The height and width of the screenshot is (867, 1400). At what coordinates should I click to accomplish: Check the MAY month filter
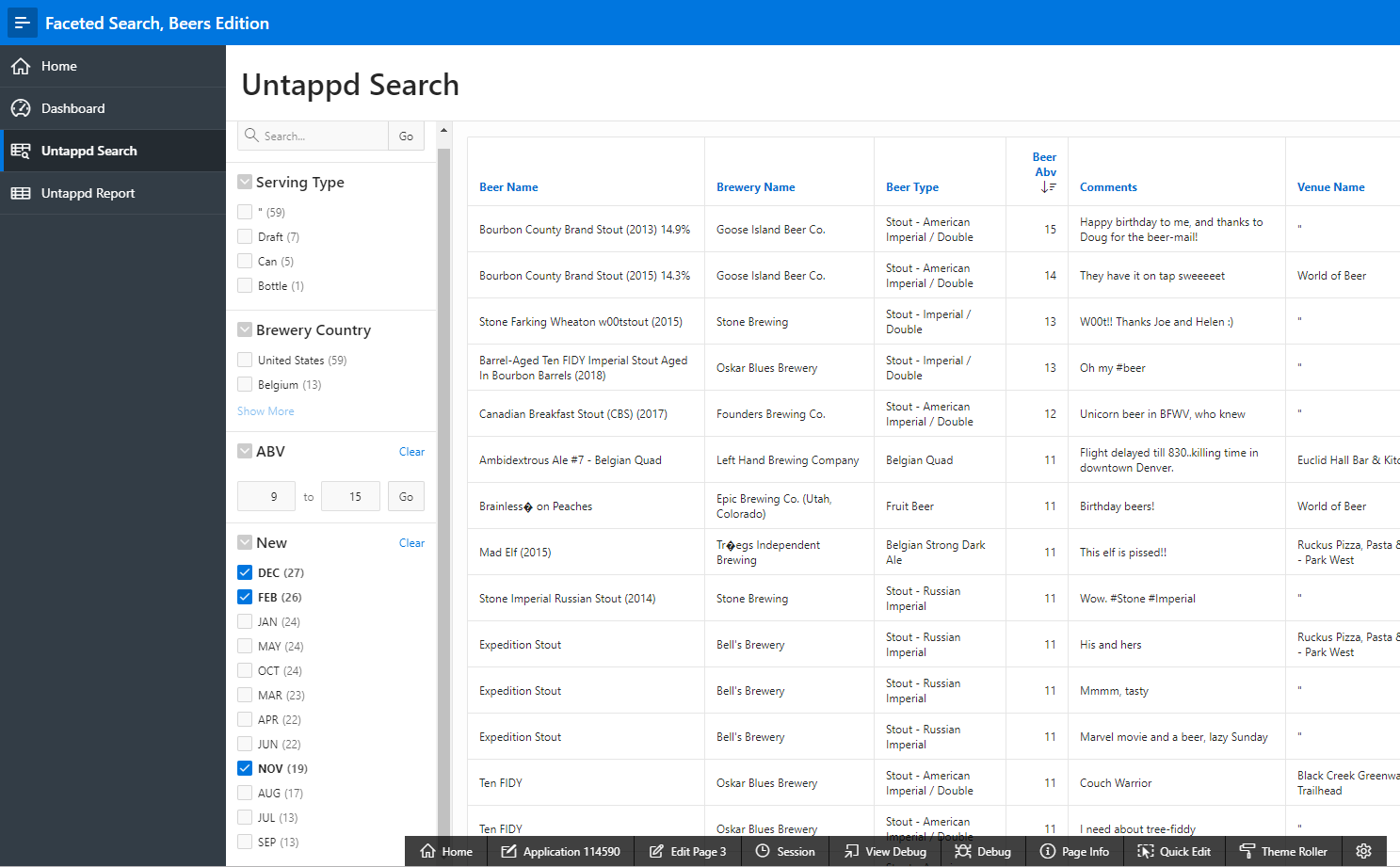[x=245, y=646]
